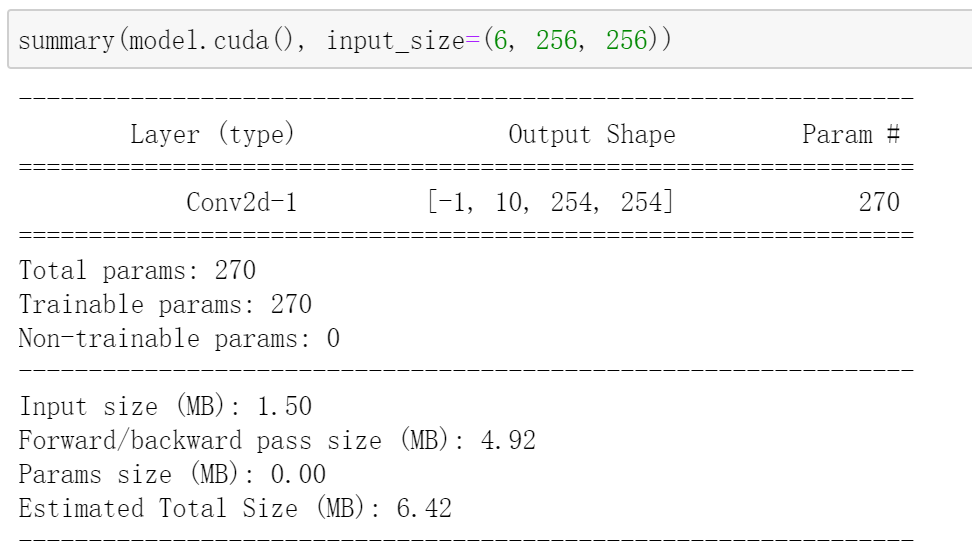Click the green number 6 in tuple
This screenshot has height=550, width=972.
[500, 40]
